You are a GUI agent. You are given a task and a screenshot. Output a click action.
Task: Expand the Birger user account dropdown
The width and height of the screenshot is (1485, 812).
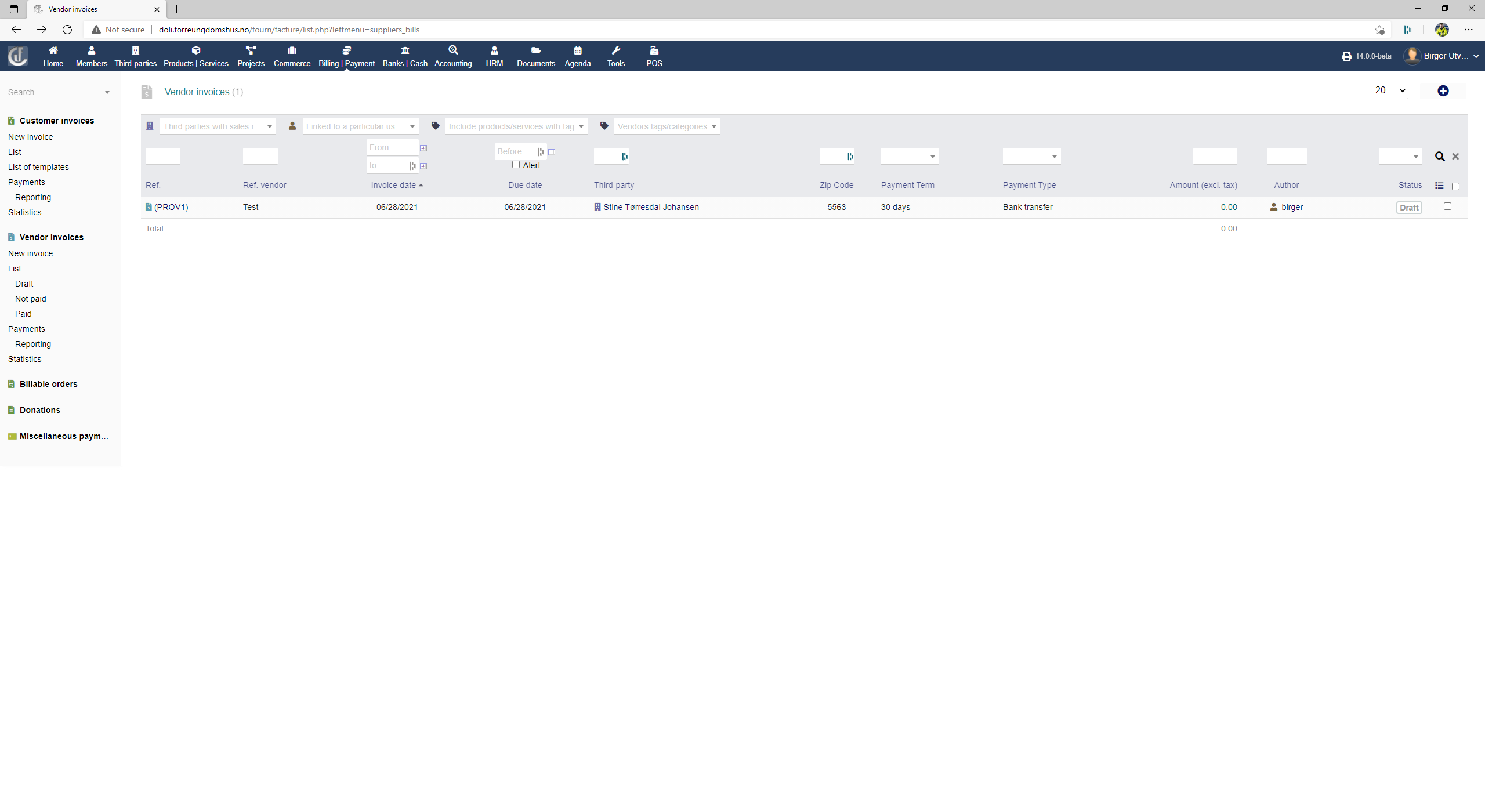(1441, 55)
